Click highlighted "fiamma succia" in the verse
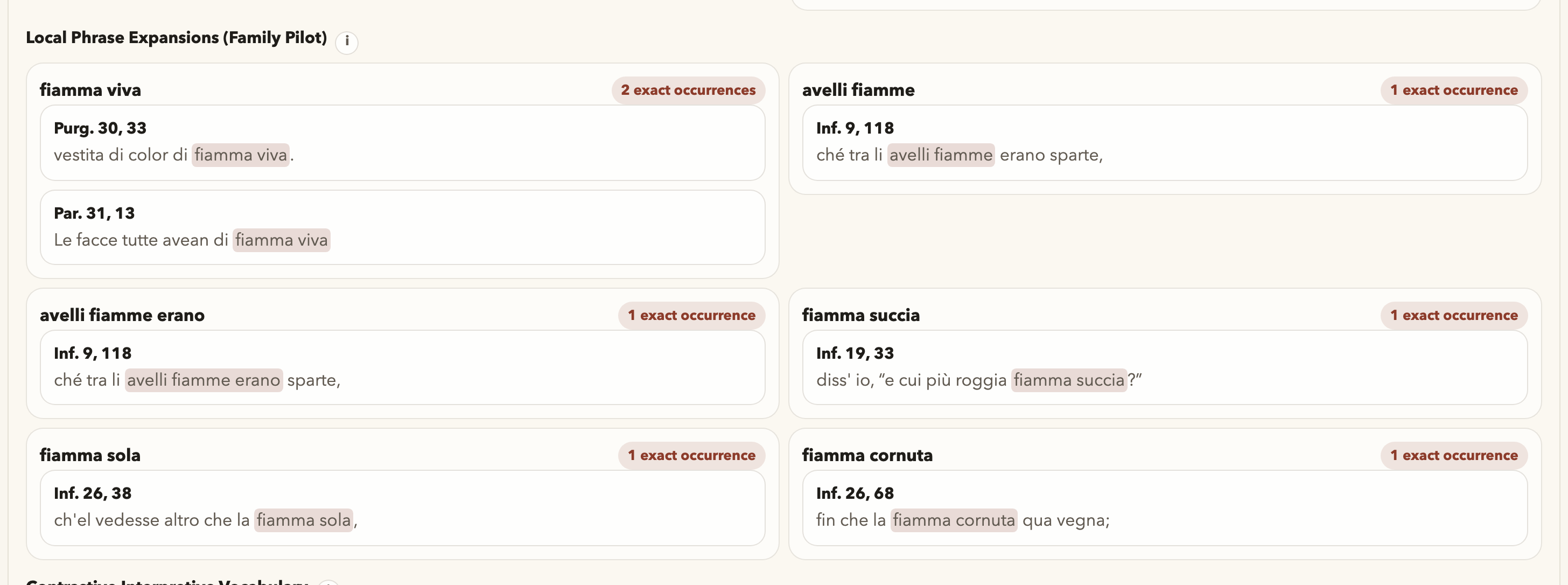 (1068, 380)
